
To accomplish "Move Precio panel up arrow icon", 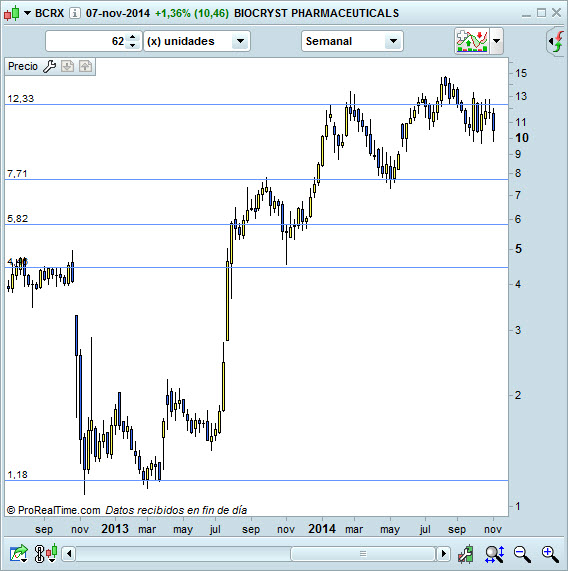I will point(86,66).
